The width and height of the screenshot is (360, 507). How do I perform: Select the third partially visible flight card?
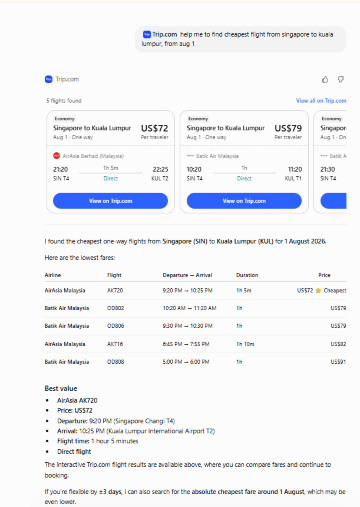pyautogui.click(x=330, y=162)
